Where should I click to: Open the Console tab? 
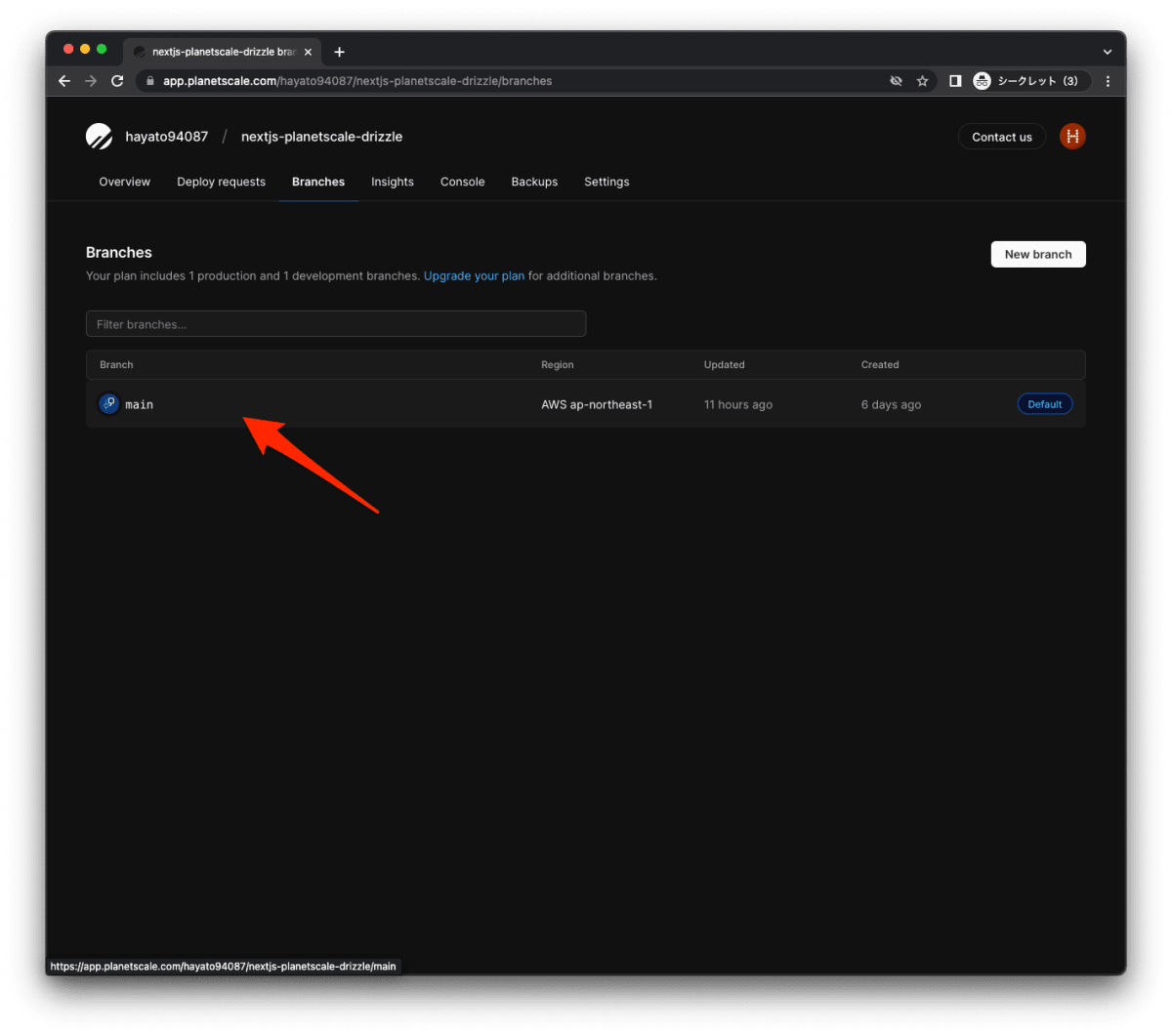463,182
